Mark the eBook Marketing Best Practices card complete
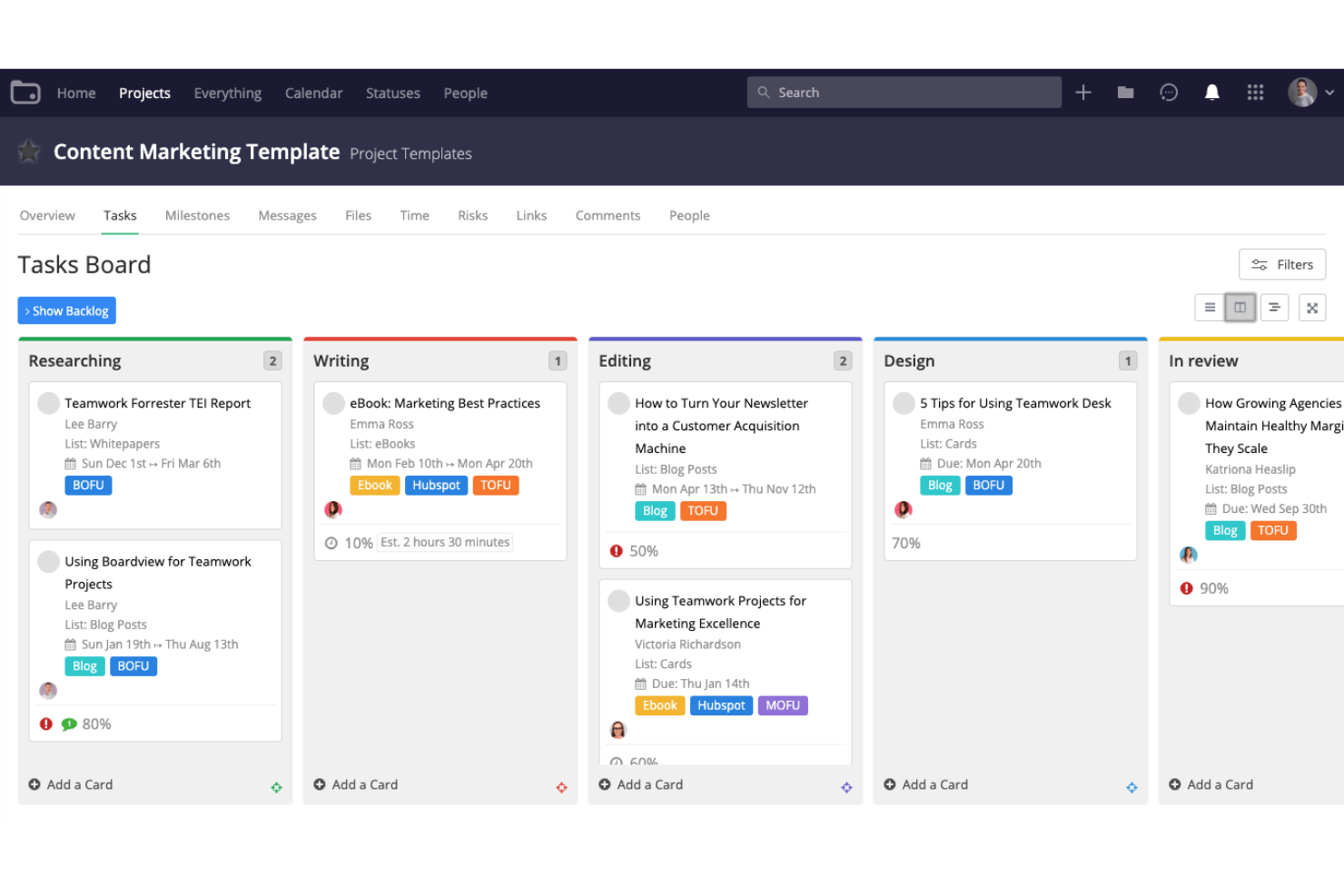Image resolution: width=1344 pixels, height=896 pixels. 333,402
